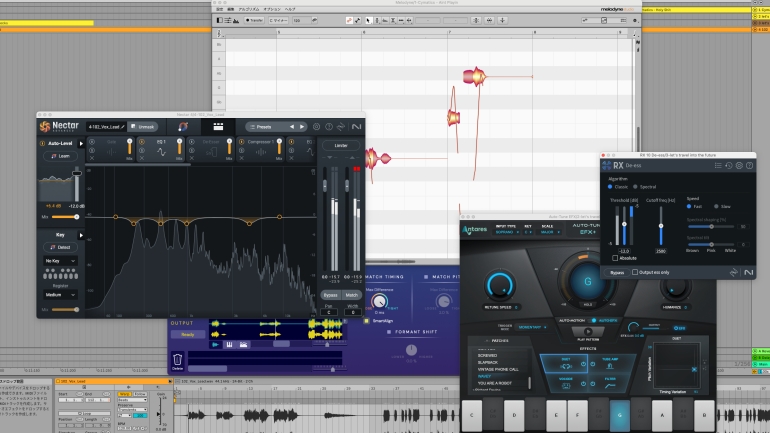Select Melodyne main arrow tool
The width and height of the screenshot is (770, 433).
(x=368, y=20)
